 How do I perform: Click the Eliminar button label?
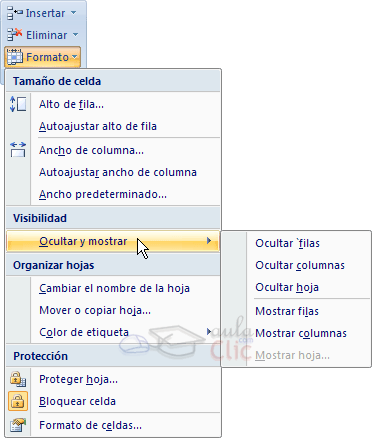(x=47, y=35)
